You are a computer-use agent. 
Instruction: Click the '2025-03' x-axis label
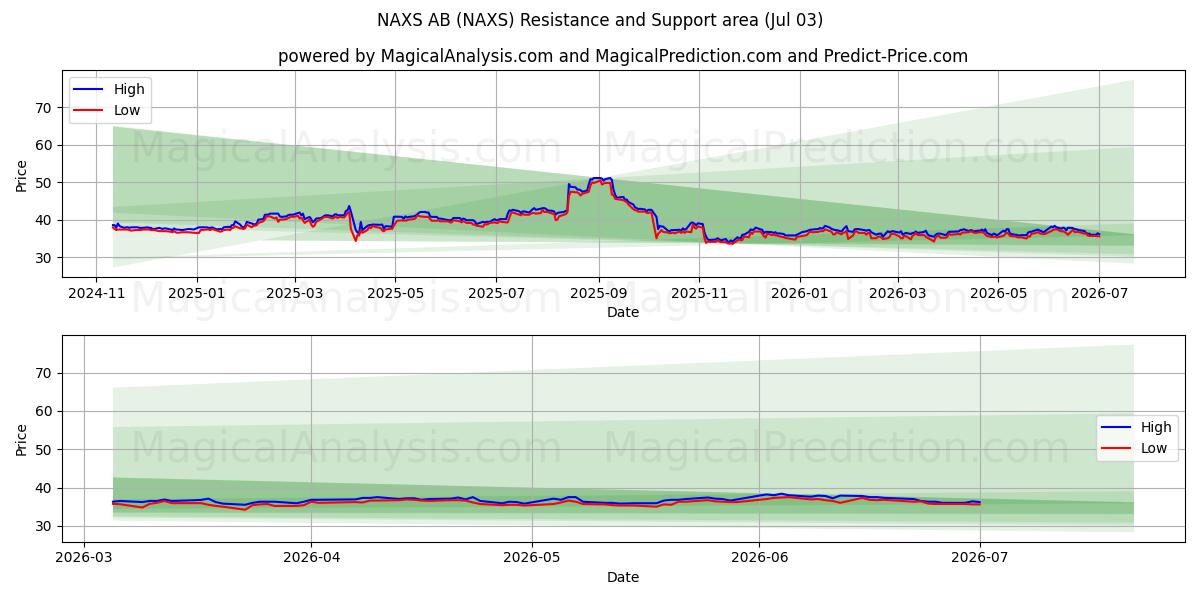[x=295, y=294]
